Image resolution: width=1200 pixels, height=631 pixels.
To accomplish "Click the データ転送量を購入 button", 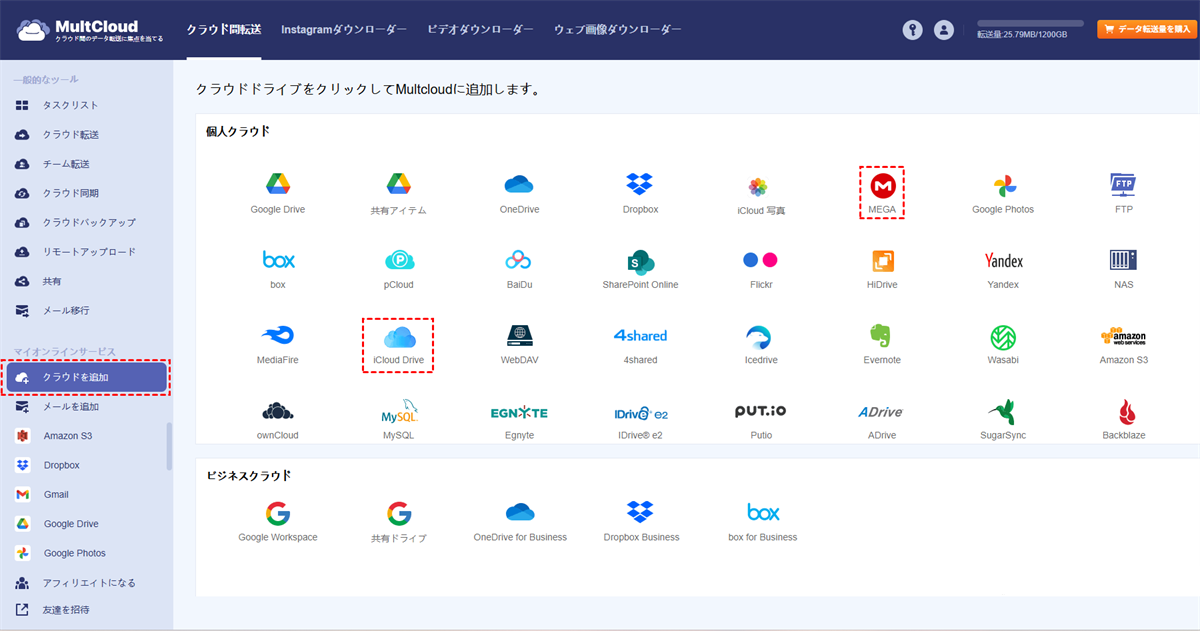I will pos(1146,30).
